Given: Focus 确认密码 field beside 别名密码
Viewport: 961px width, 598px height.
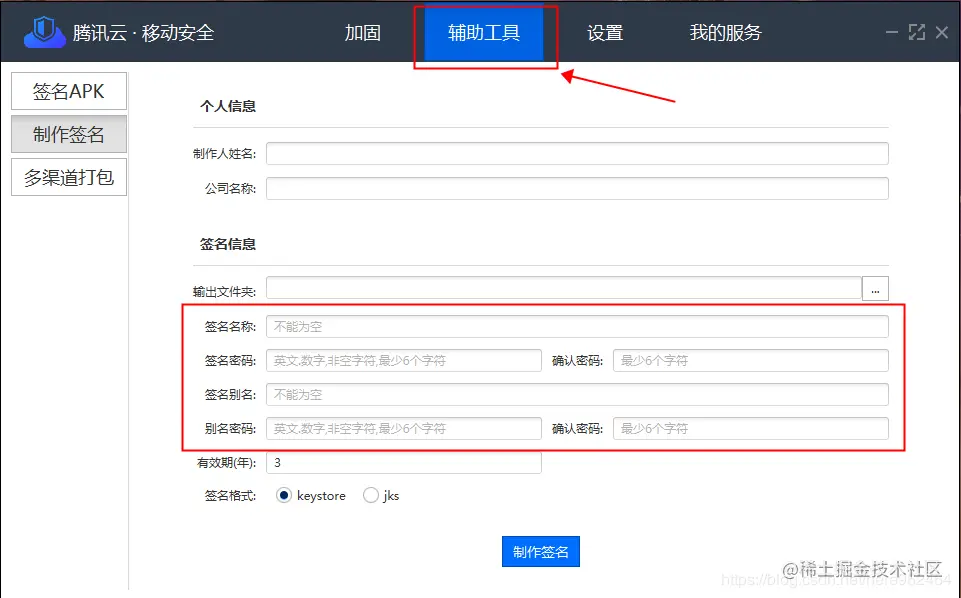Looking at the screenshot, I should 750,428.
